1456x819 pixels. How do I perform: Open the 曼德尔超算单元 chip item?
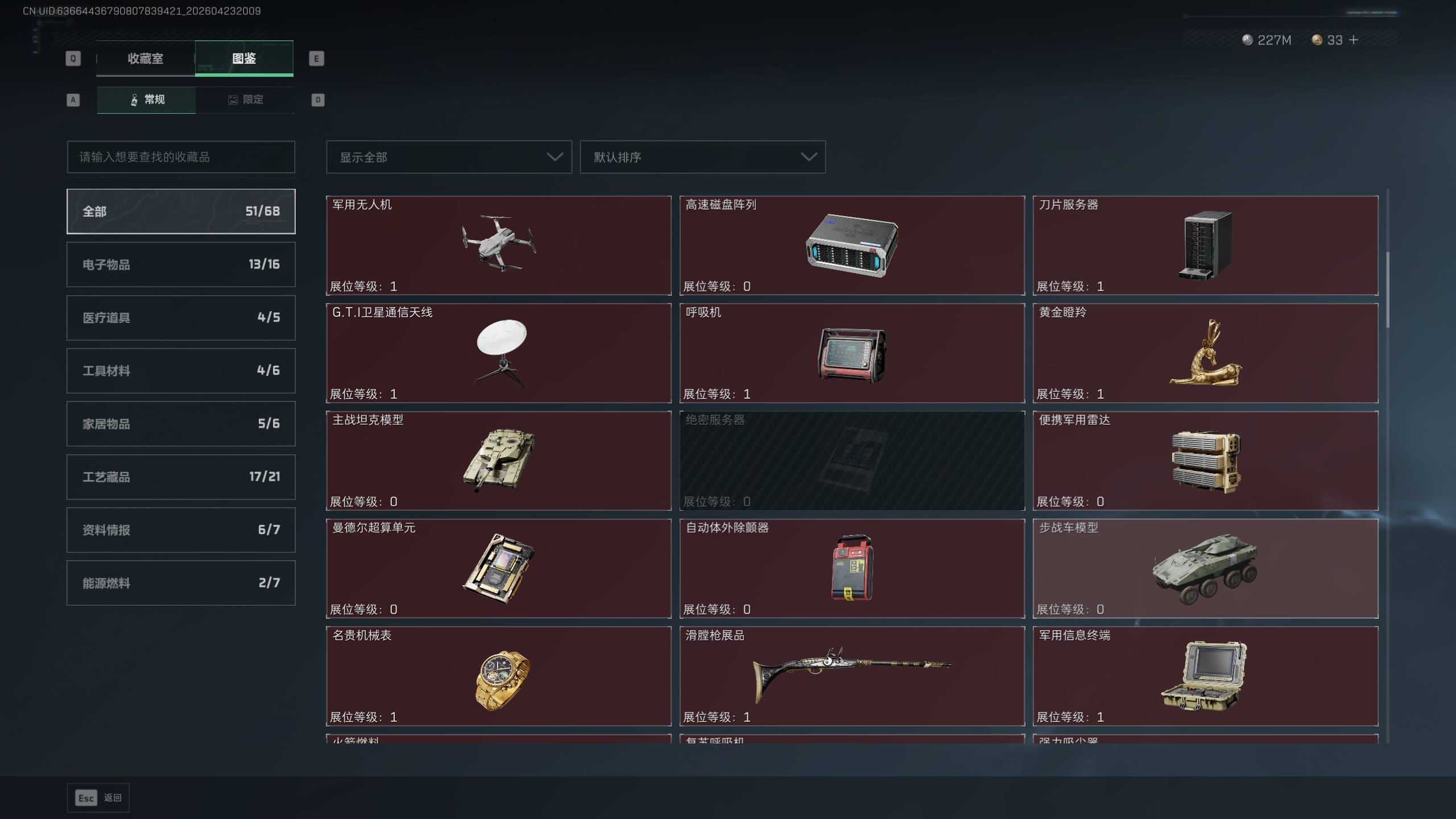498,568
